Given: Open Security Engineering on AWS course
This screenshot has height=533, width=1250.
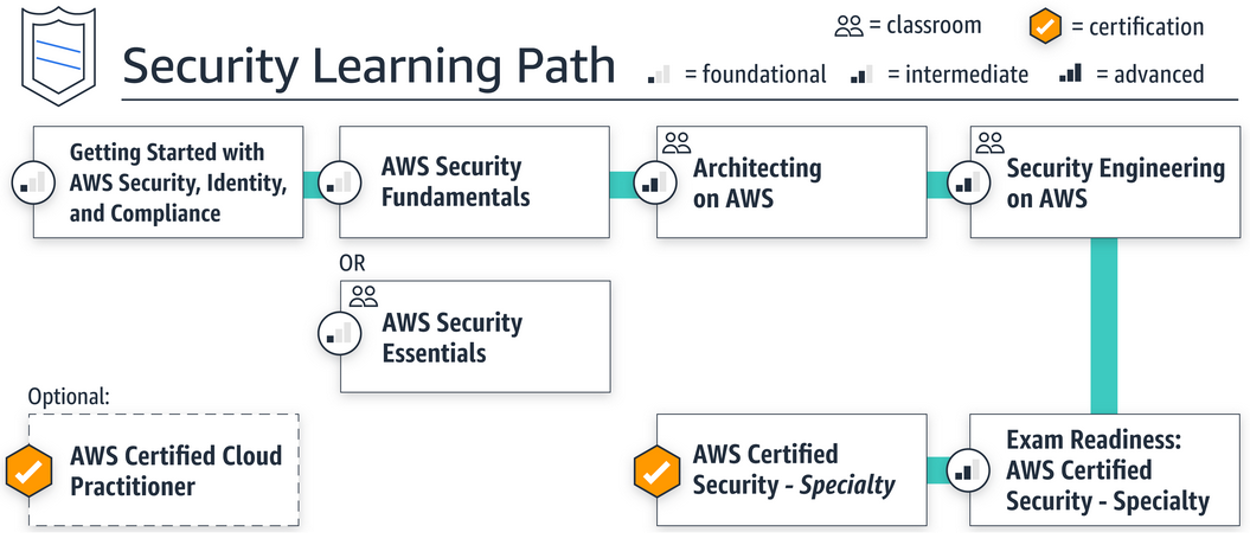Looking at the screenshot, I should tap(1104, 182).
